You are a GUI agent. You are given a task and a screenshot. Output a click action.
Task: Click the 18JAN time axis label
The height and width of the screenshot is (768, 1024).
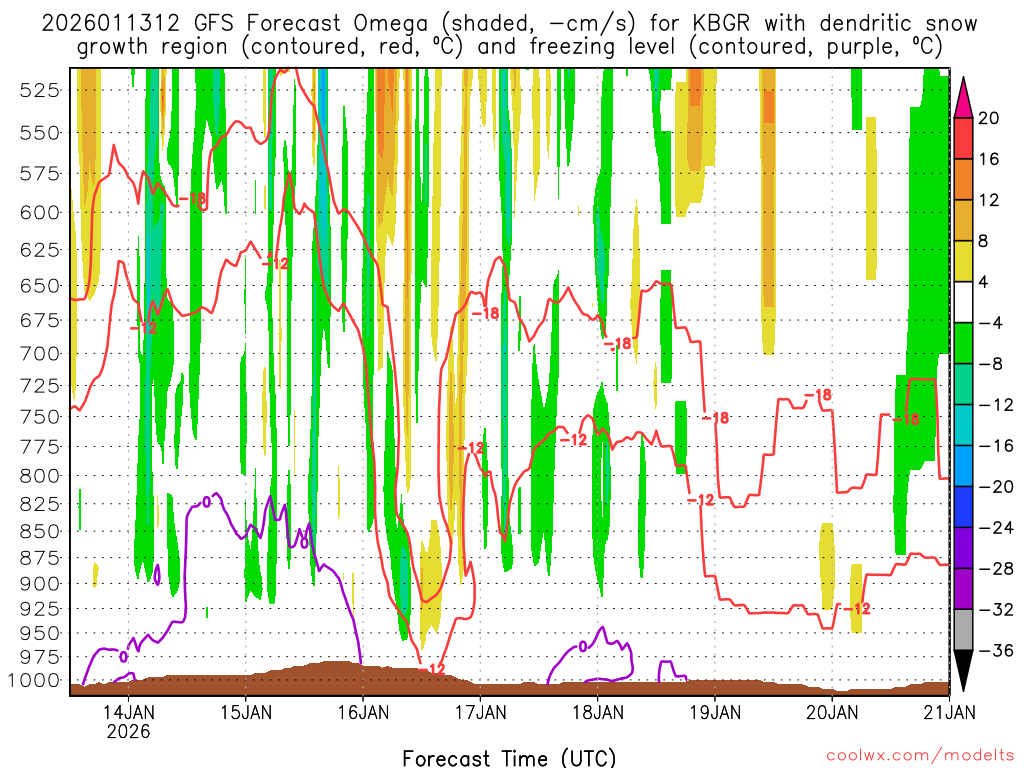598,711
